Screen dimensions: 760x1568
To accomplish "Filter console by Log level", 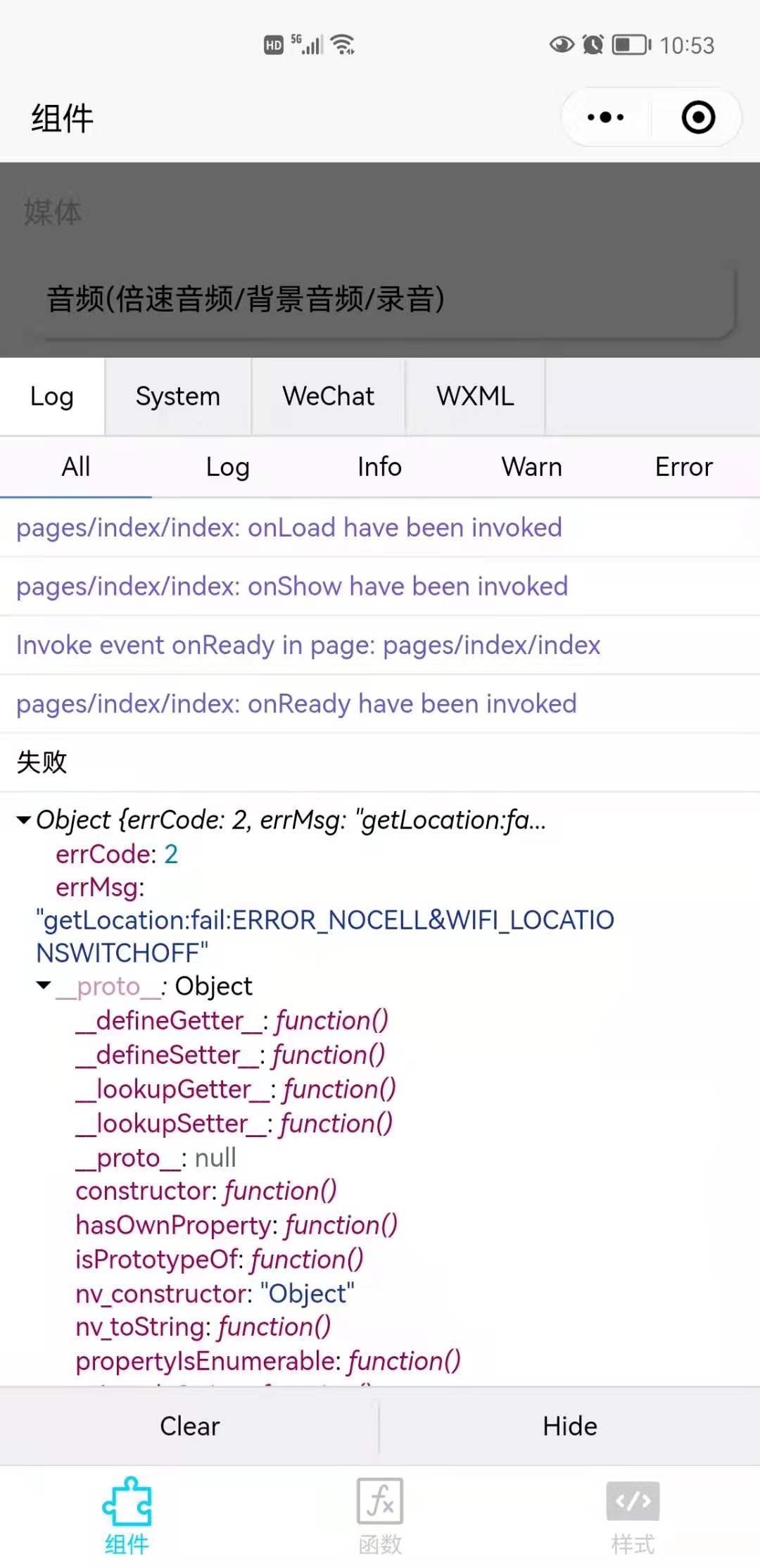I will 228,467.
